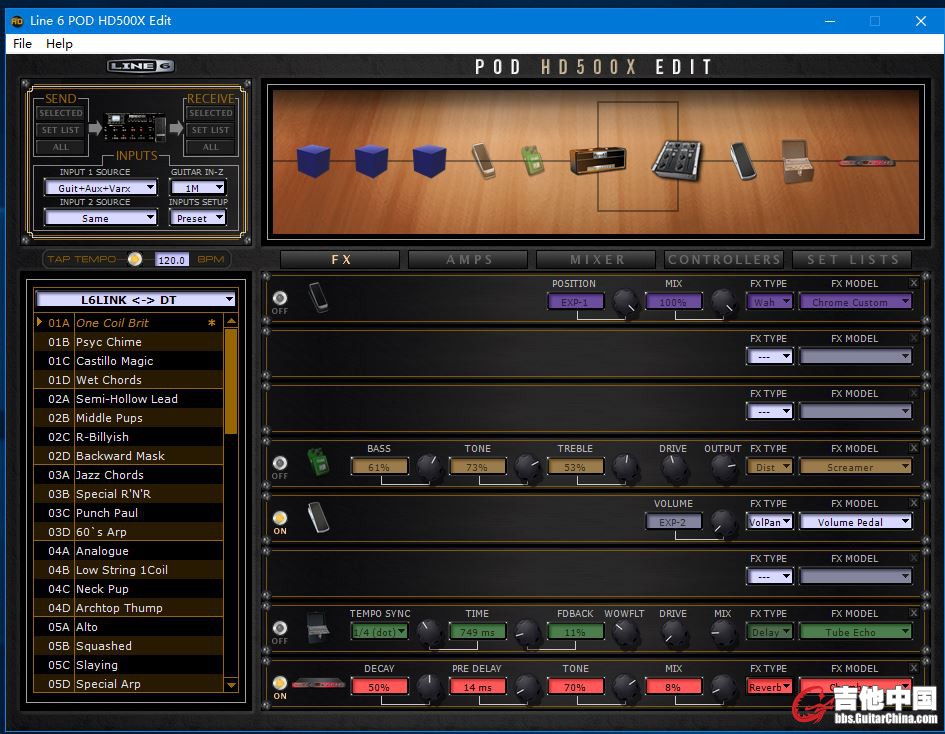945x734 pixels.
Task: Select the green Screamer pedal in signal chain
Action: tap(532, 160)
